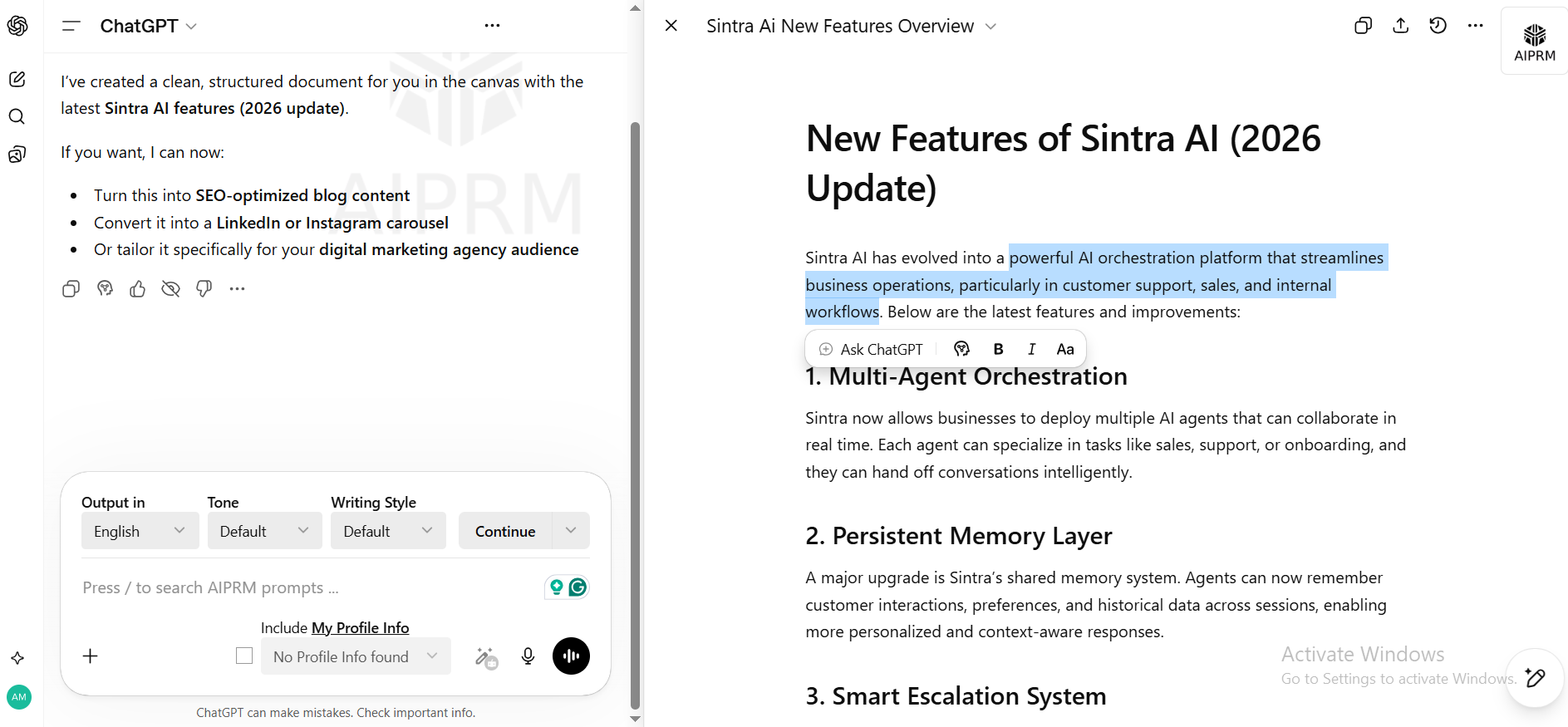Screen dimensions: 1568x727
Task: Open the My Profile Info link
Action: (361, 628)
